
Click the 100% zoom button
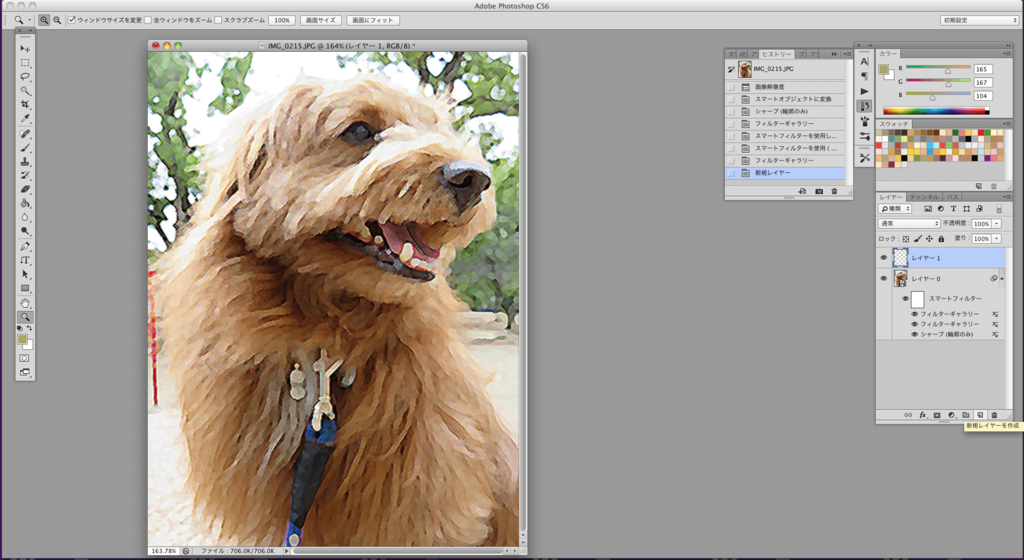[282, 20]
